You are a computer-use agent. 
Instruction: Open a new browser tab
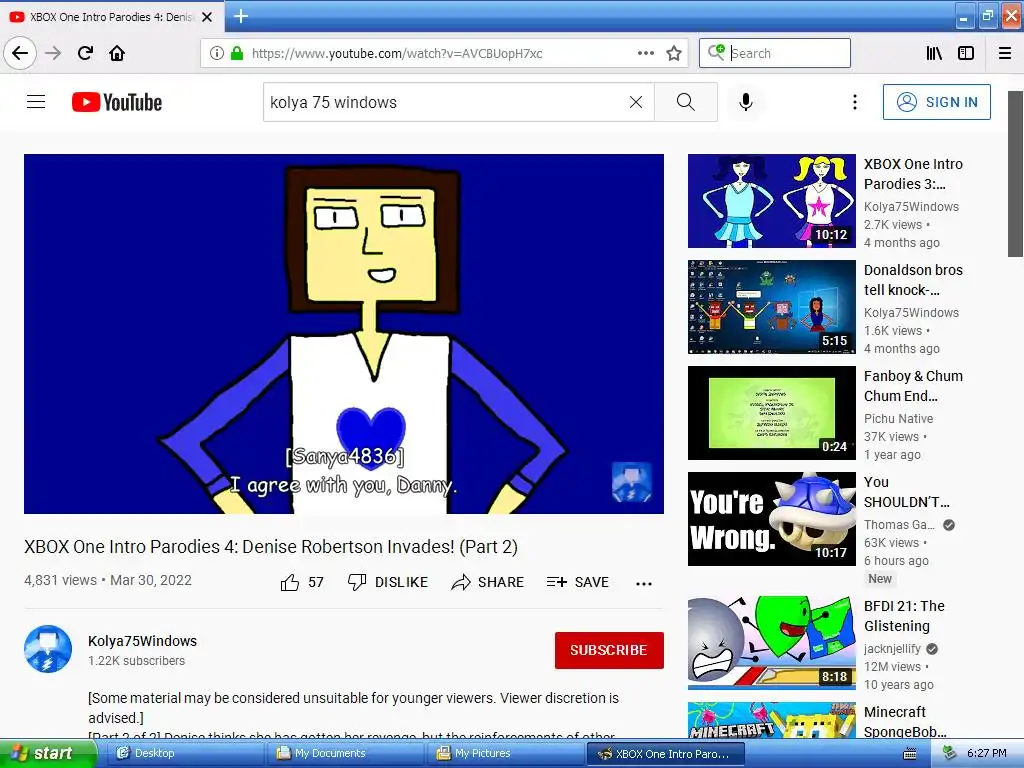[240, 16]
